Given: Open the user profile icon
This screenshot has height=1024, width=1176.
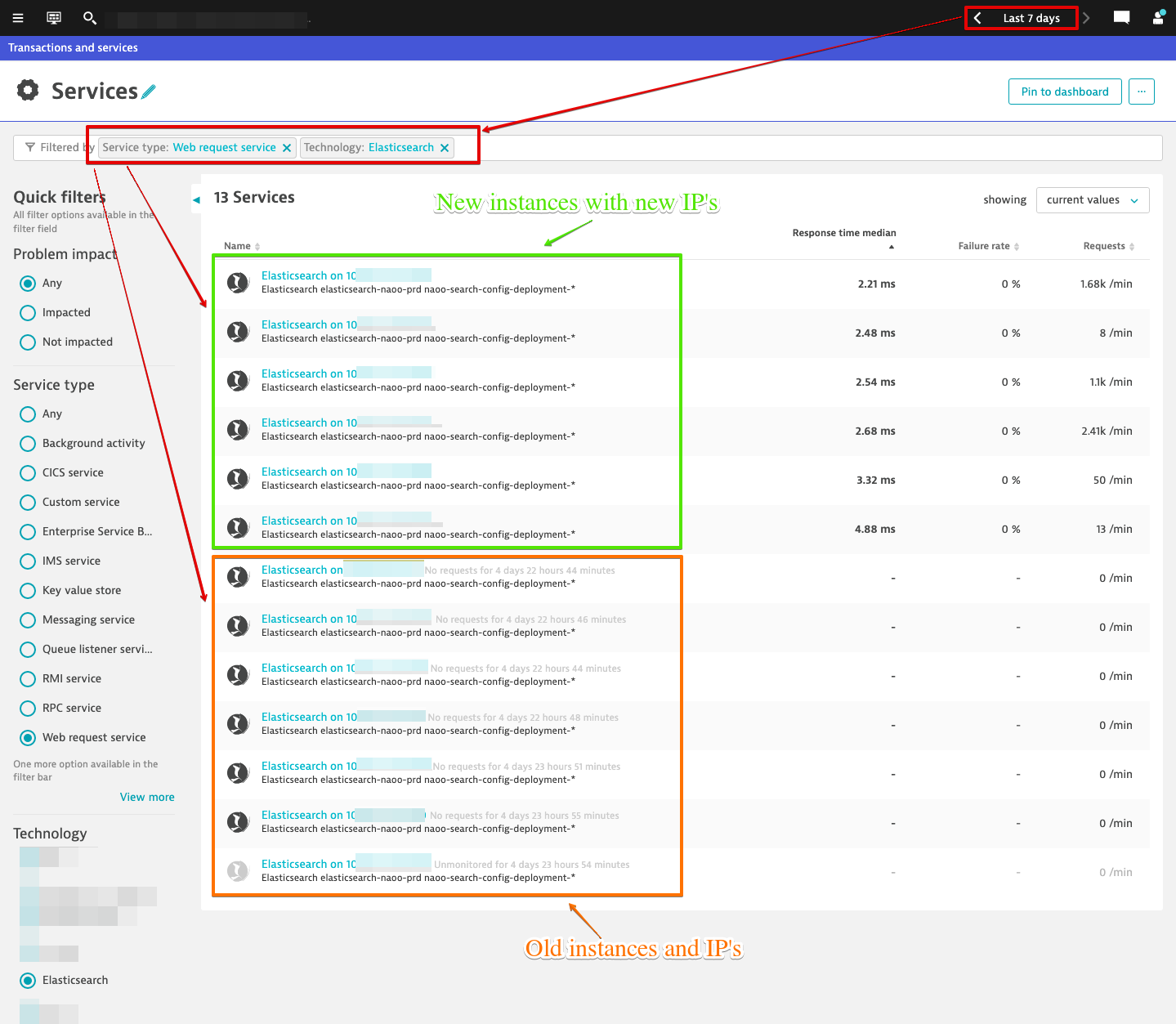Looking at the screenshot, I should 1158,18.
